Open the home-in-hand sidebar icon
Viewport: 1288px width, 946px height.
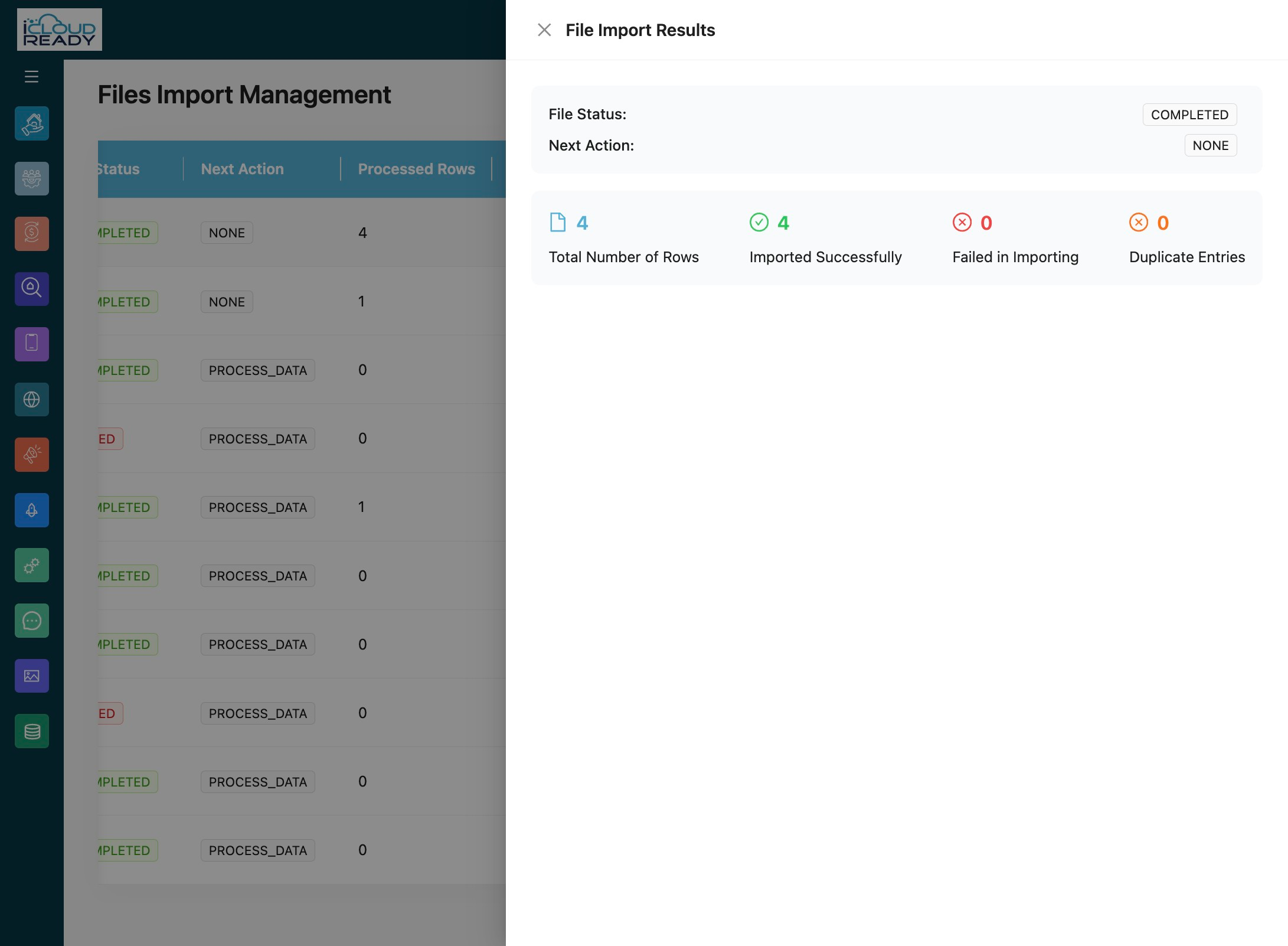[32, 123]
